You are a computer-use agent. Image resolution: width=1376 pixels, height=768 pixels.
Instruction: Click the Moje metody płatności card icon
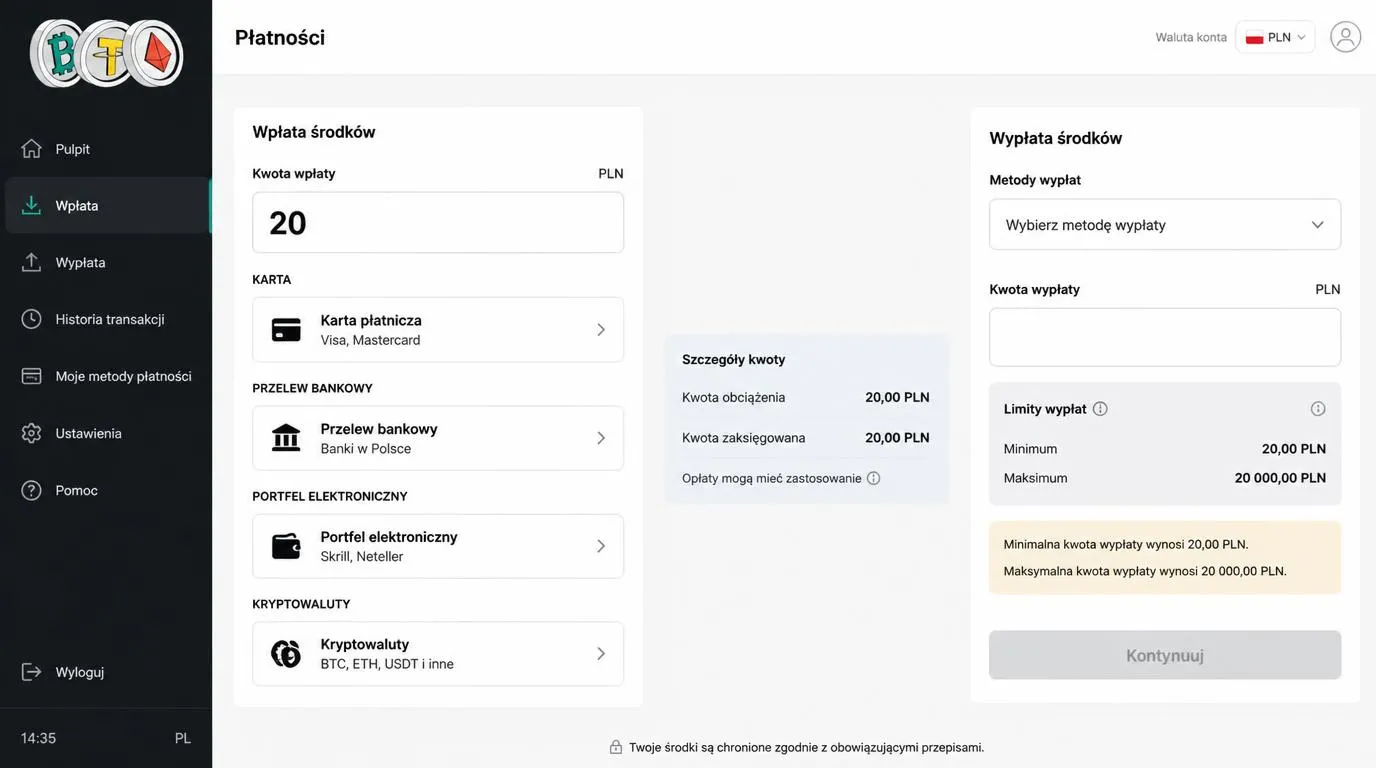point(32,376)
